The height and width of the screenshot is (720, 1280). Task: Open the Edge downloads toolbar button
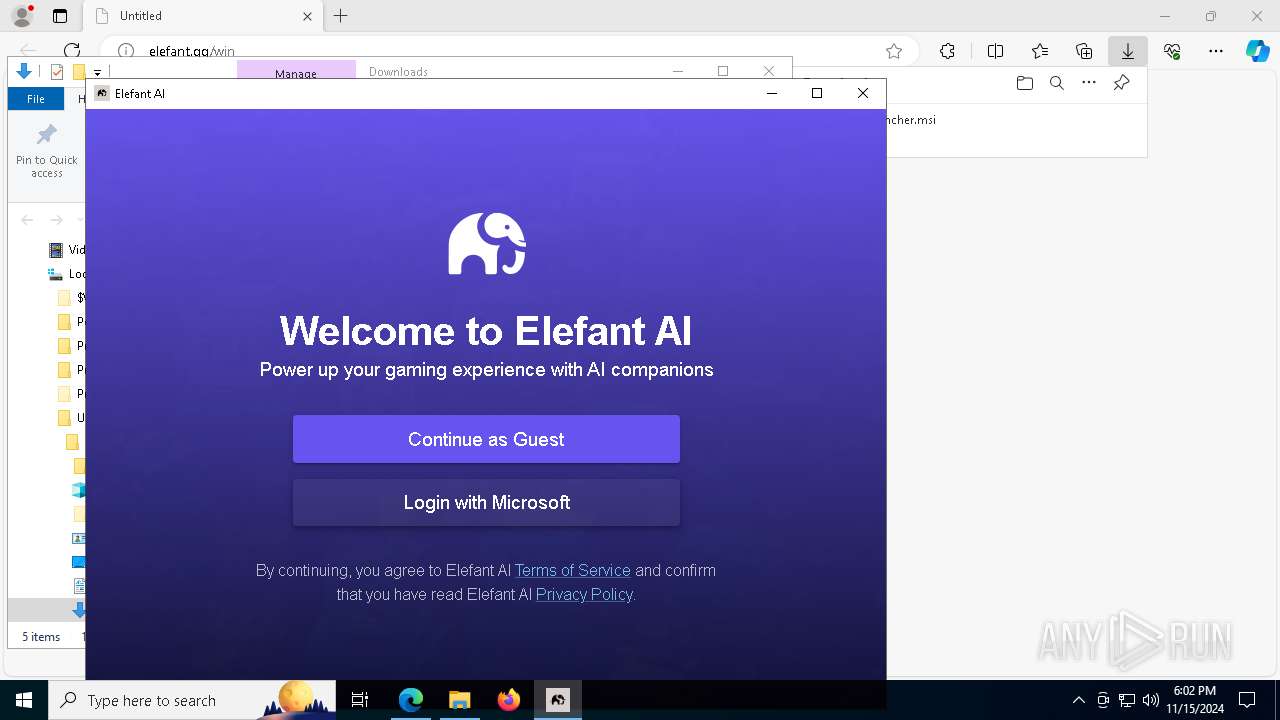tap(1127, 51)
